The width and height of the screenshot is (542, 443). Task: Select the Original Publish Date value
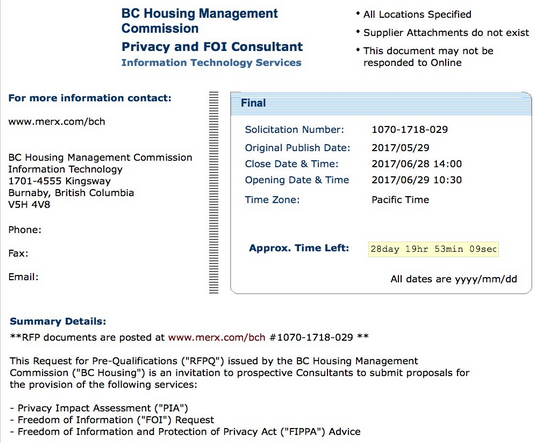click(400, 148)
